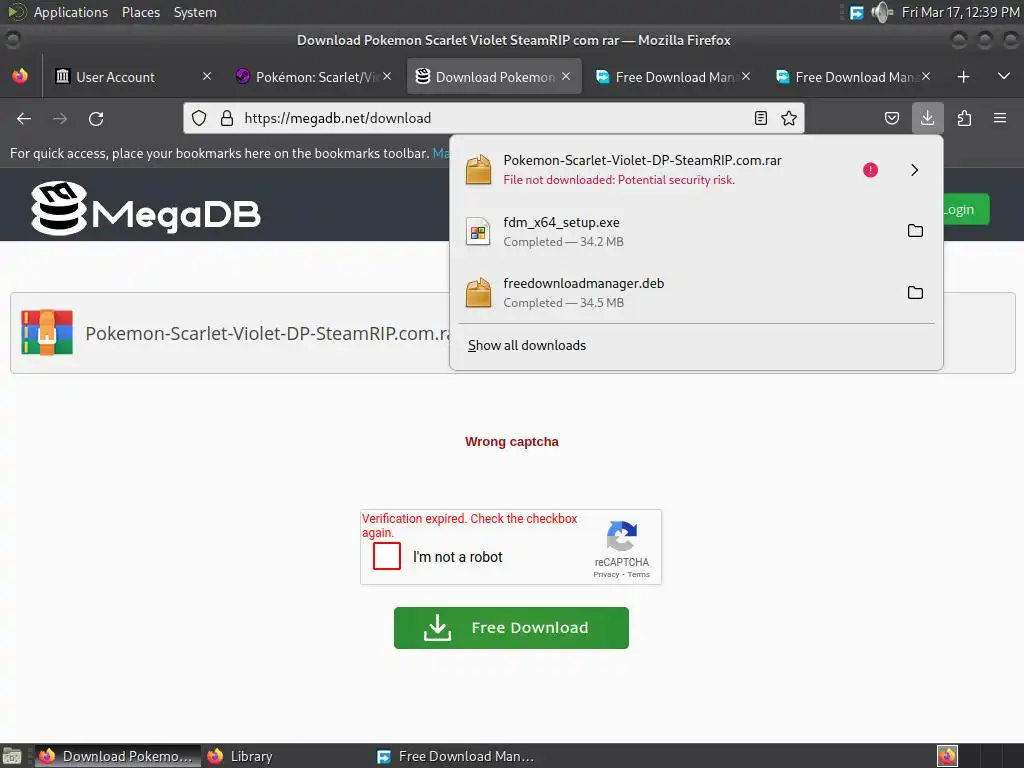Image resolution: width=1024 pixels, height=768 pixels.
Task: Expand the list all tabs chevron
Action: pos(1004,76)
